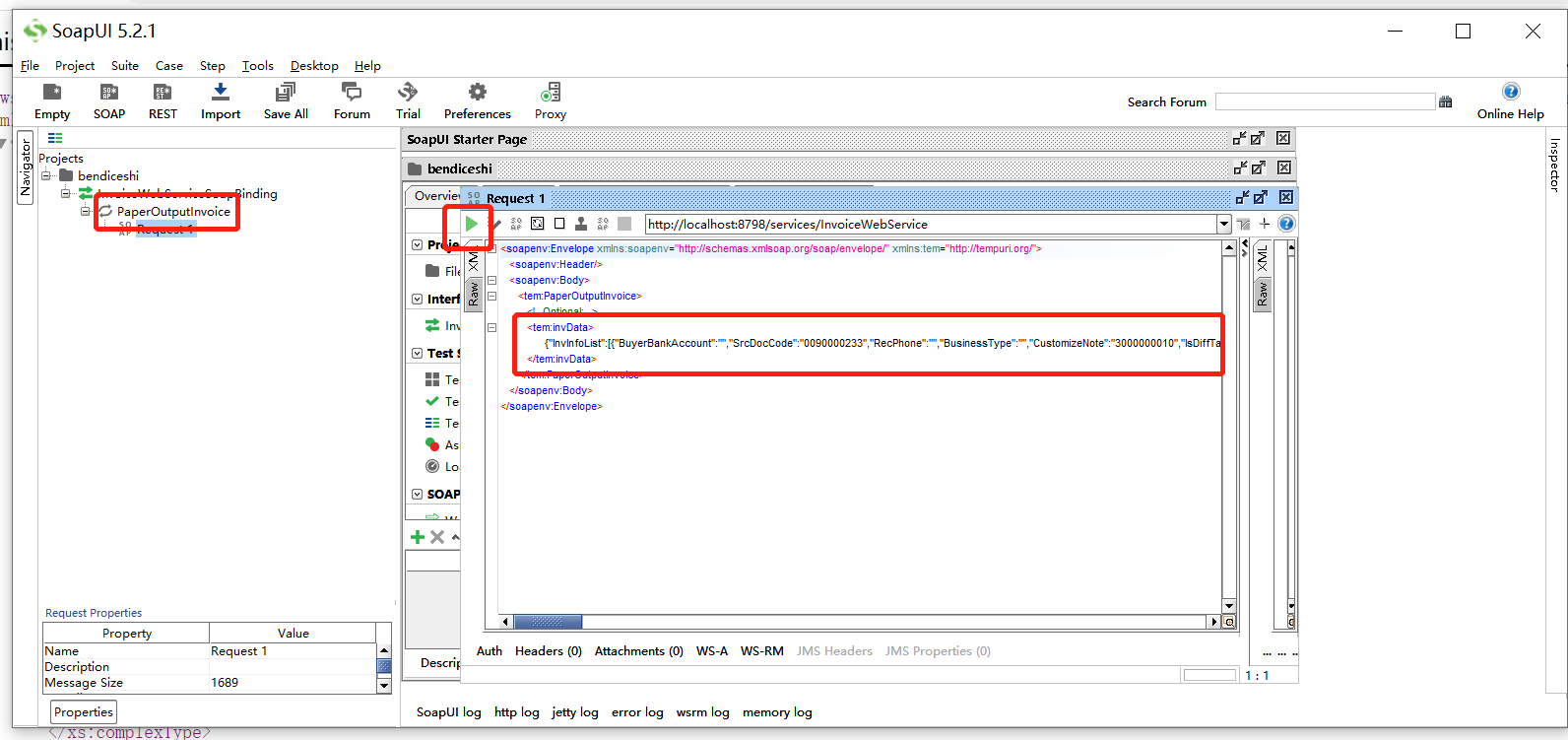Select the request Raw view tab
Image resolution: width=1568 pixels, height=740 pixels.
pyautogui.click(x=474, y=294)
